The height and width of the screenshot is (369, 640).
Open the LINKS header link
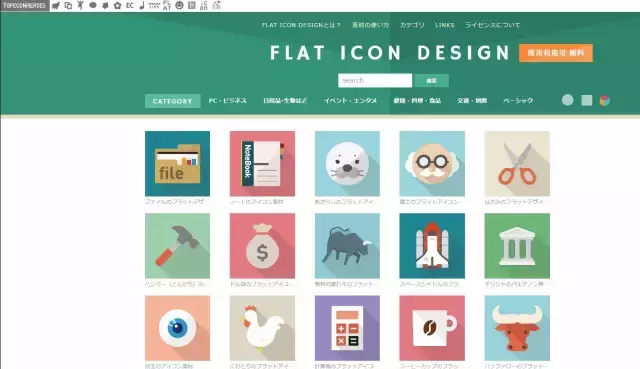pos(444,25)
